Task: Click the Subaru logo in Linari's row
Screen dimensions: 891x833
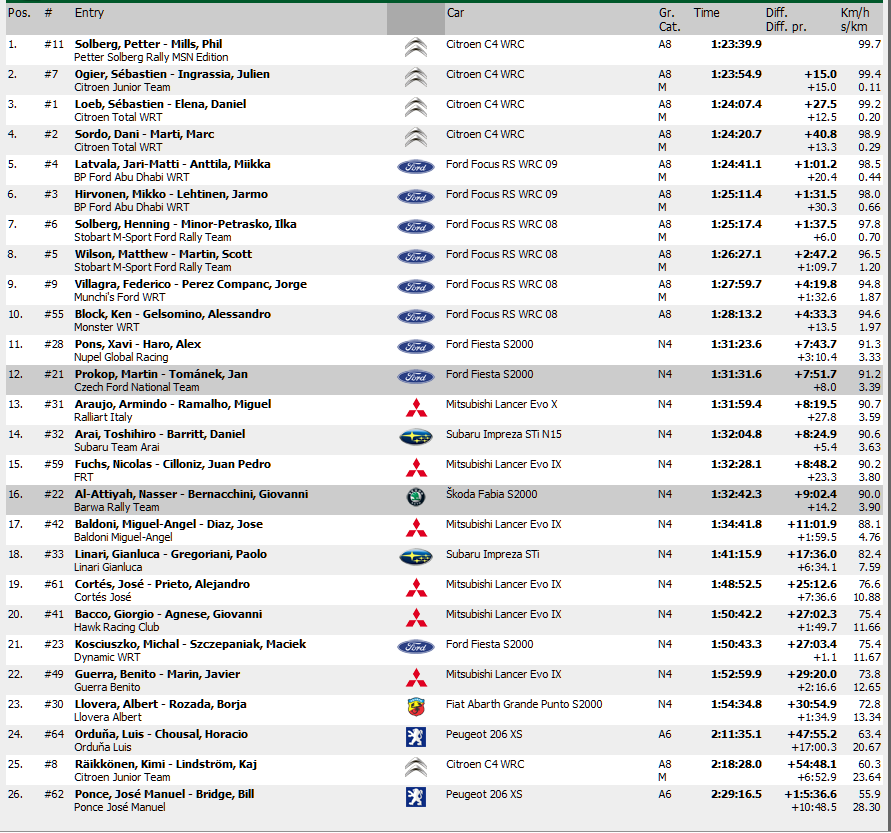Action: (415, 557)
